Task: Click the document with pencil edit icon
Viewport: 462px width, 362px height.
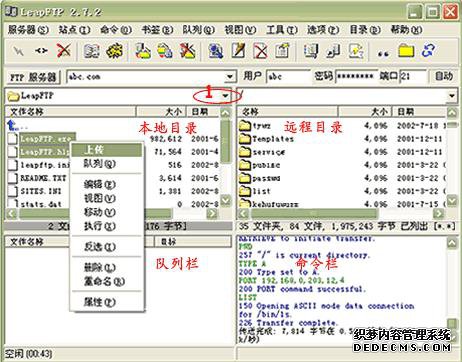Action: [x=238, y=51]
